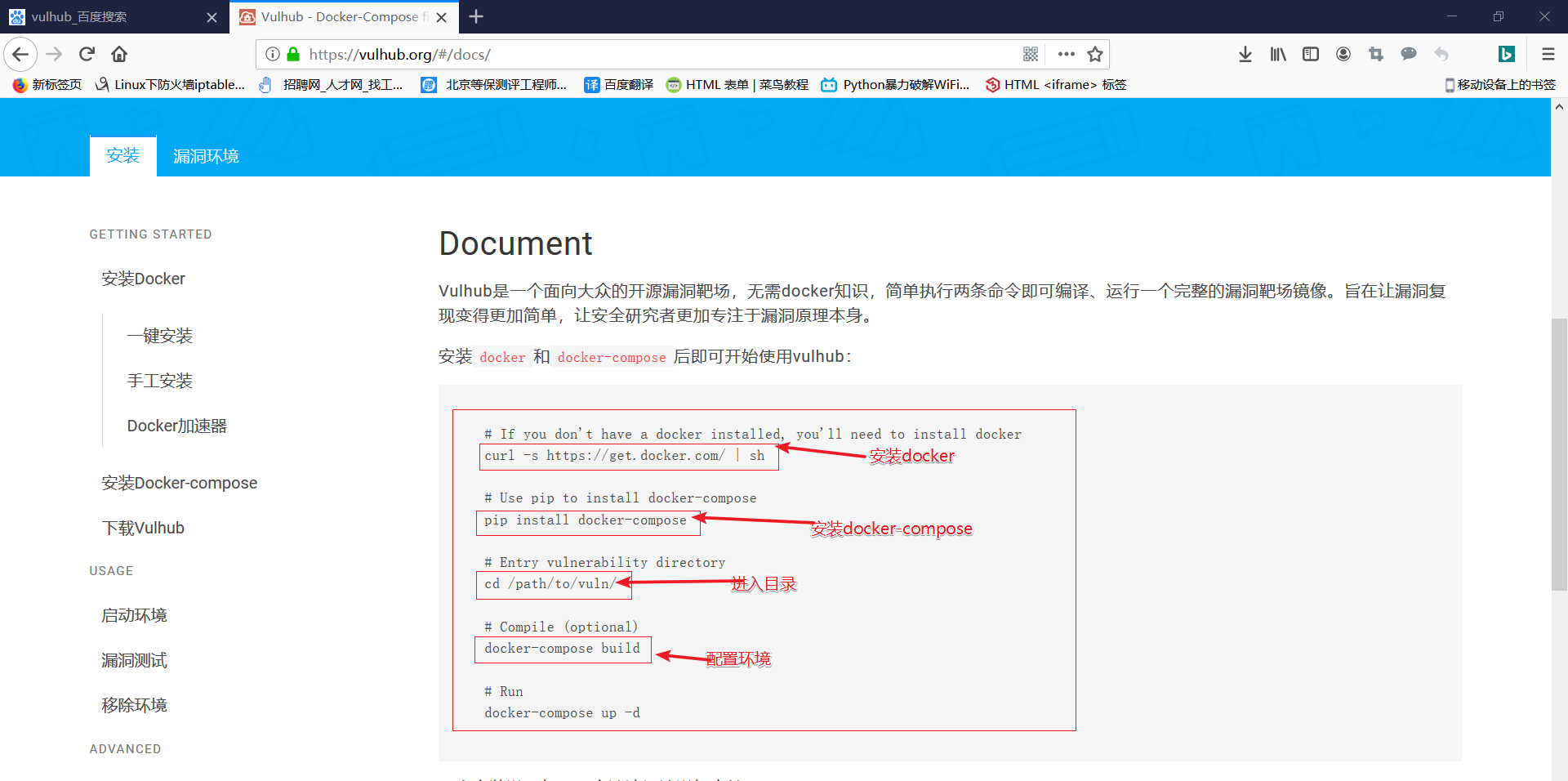Open the HTML 表单 | 菜鸟教程 bookmark
The width and height of the screenshot is (1568, 781).
[x=737, y=85]
